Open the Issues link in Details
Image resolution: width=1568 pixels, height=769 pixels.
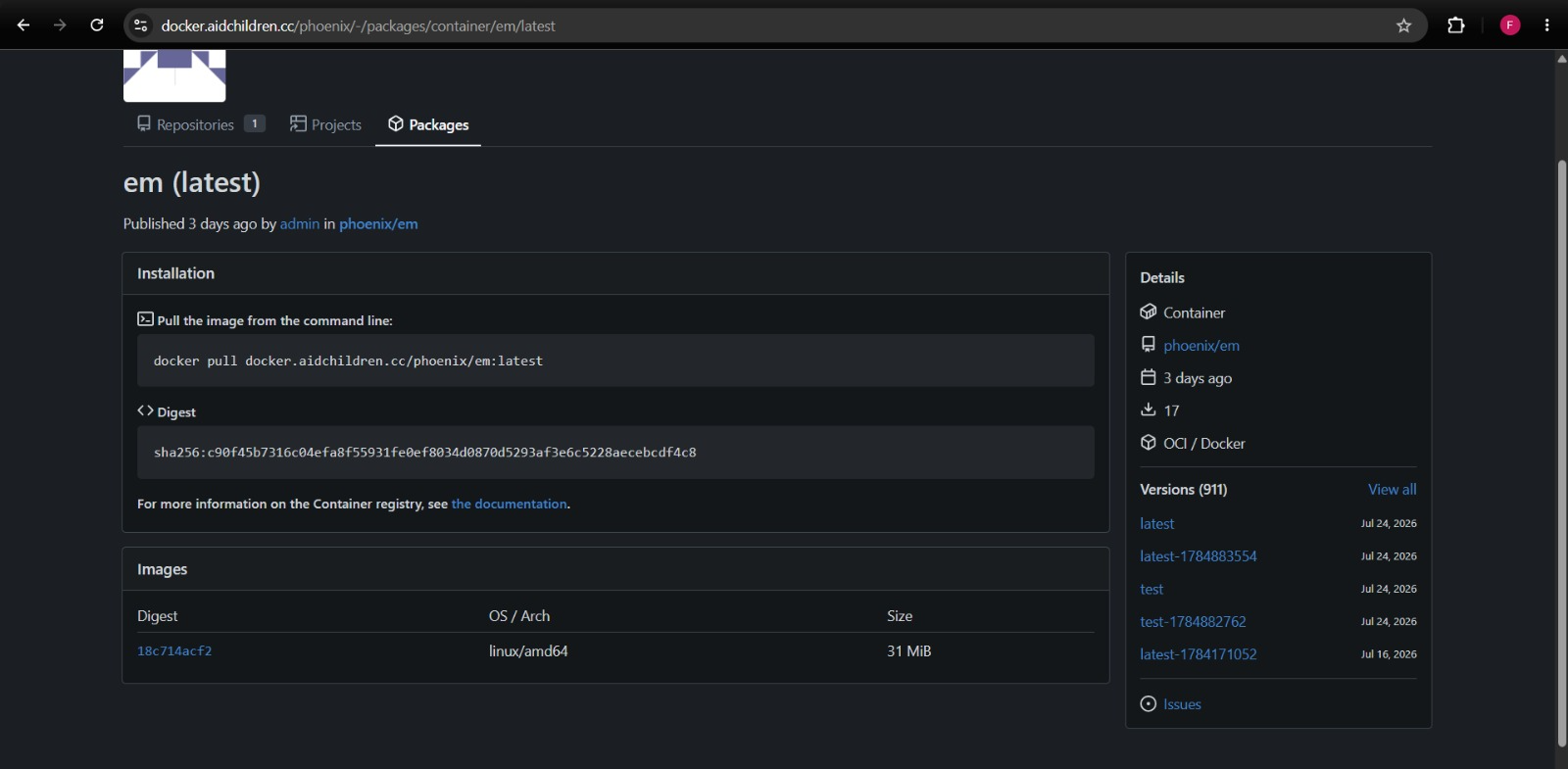(x=1182, y=704)
